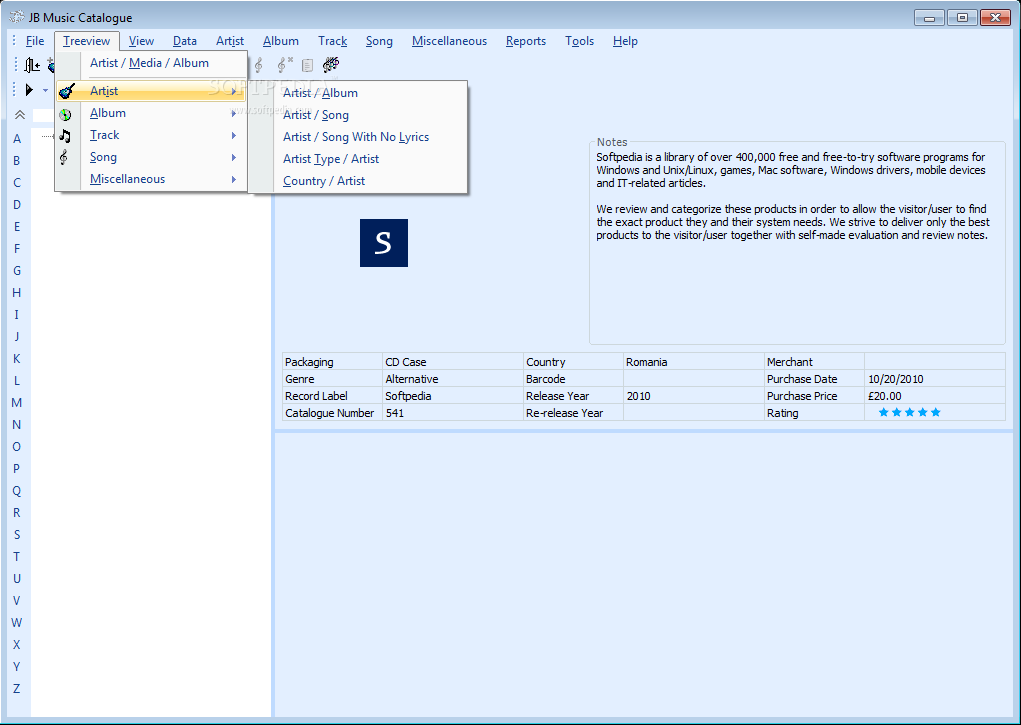This screenshot has width=1021, height=725.
Task: Open the Tools menu
Action: pyautogui.click(x=580, y=41)
